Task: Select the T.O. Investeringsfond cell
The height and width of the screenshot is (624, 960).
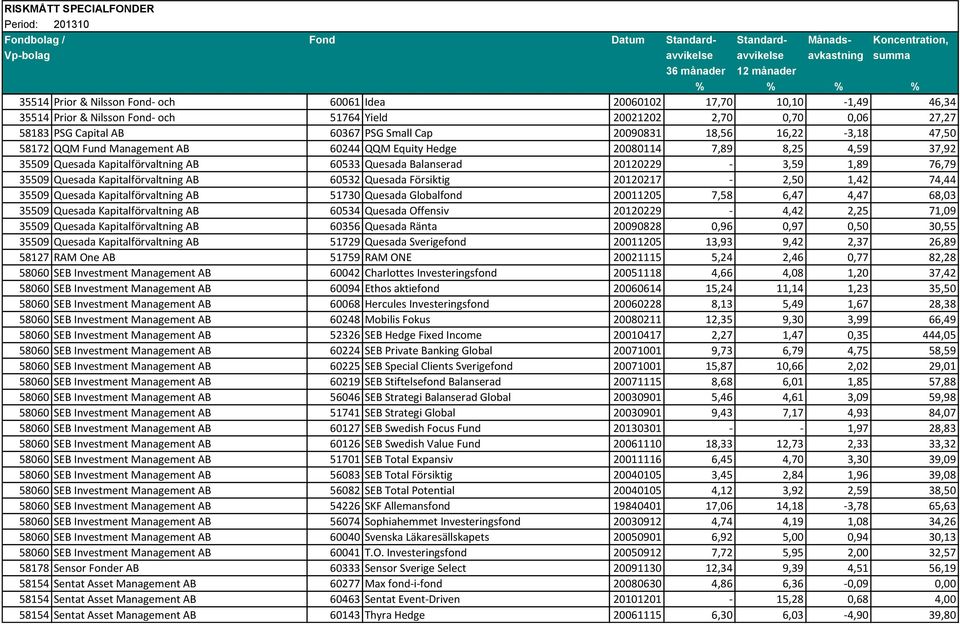Action: pos(487,553)
